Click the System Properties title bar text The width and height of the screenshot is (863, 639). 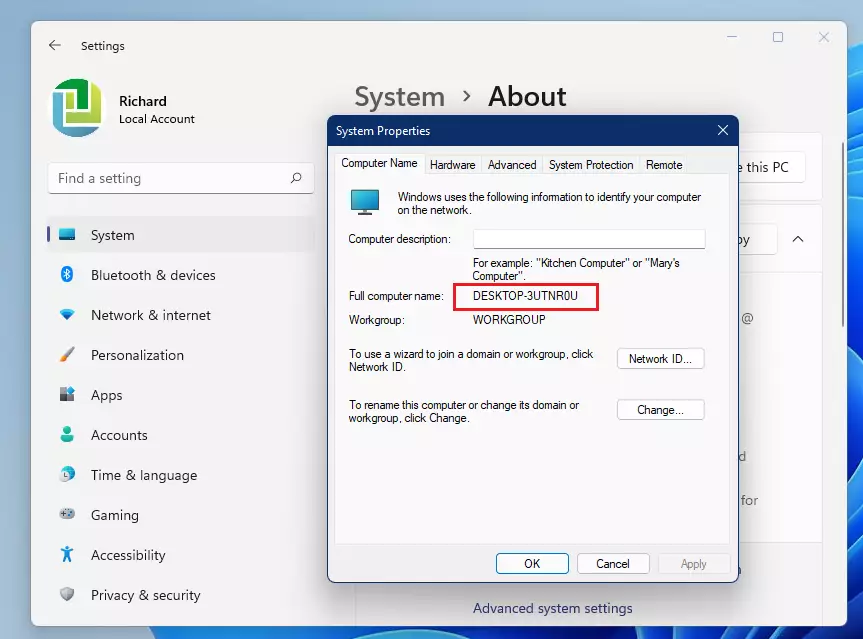tap(383, 131)
